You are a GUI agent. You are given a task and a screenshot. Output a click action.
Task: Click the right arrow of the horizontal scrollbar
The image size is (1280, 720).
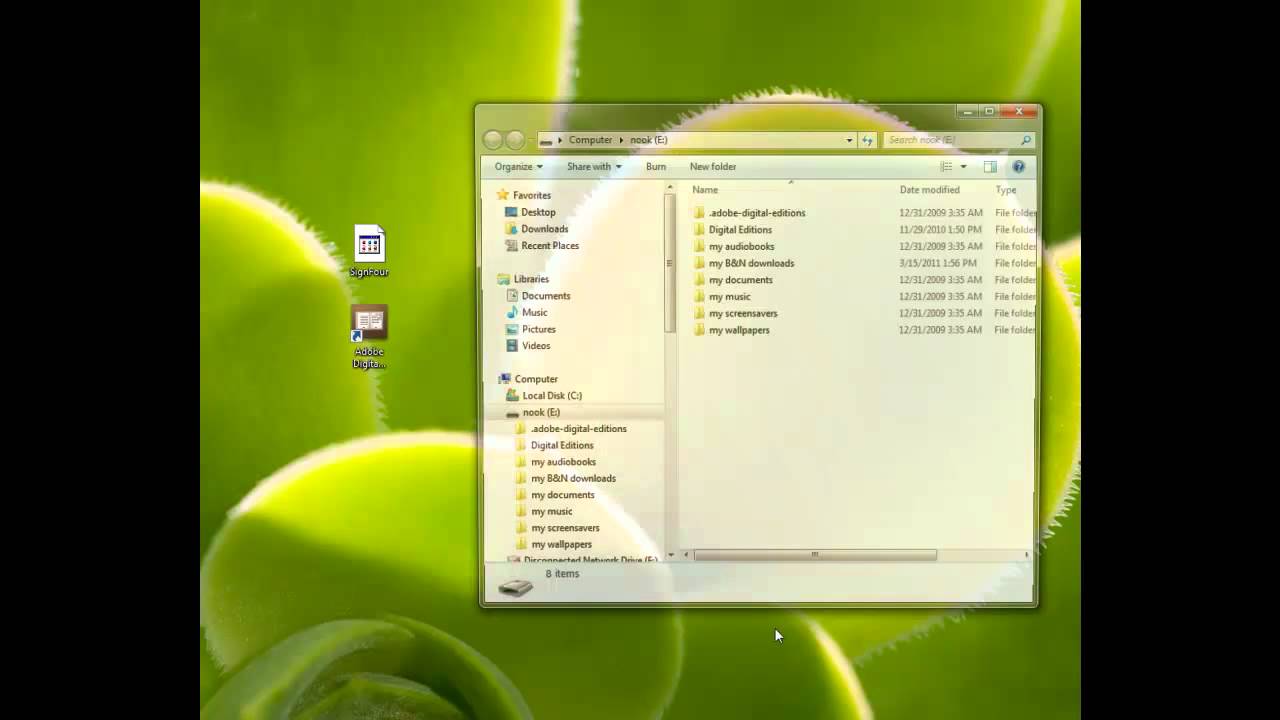(x=1026, y=555)
